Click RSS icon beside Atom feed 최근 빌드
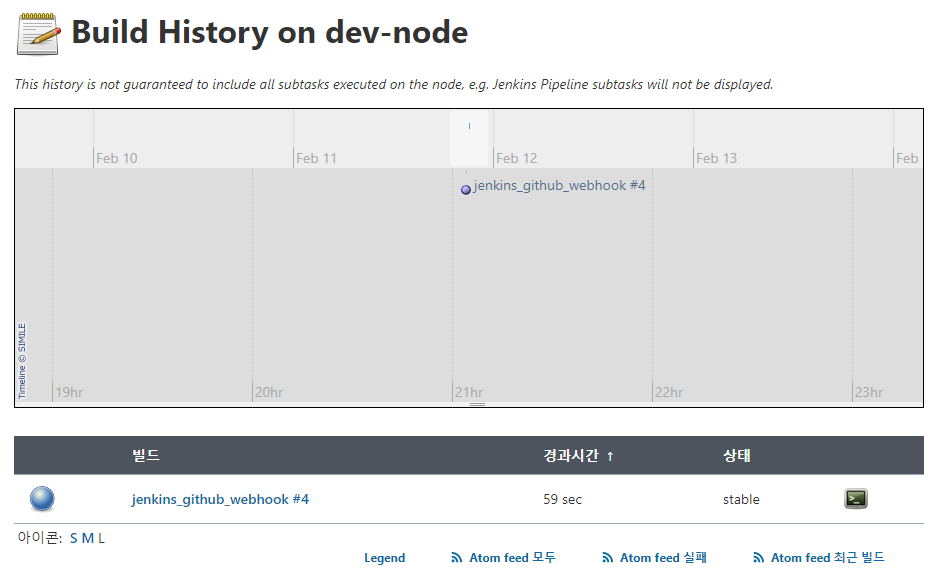 click(x=759, y=558)
